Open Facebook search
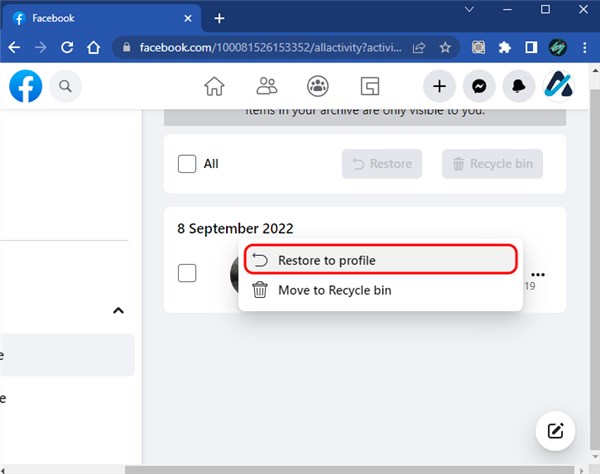Image resolution: width=600 pixels, height=474 pixels. 65,86
